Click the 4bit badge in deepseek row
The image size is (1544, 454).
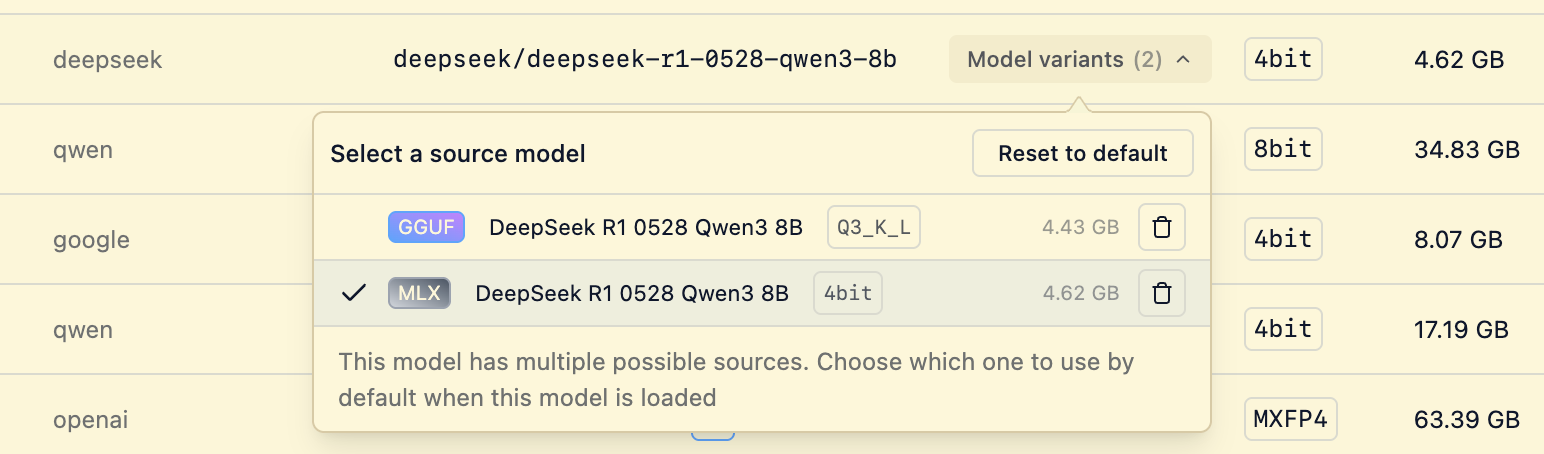click(1283, 60)
